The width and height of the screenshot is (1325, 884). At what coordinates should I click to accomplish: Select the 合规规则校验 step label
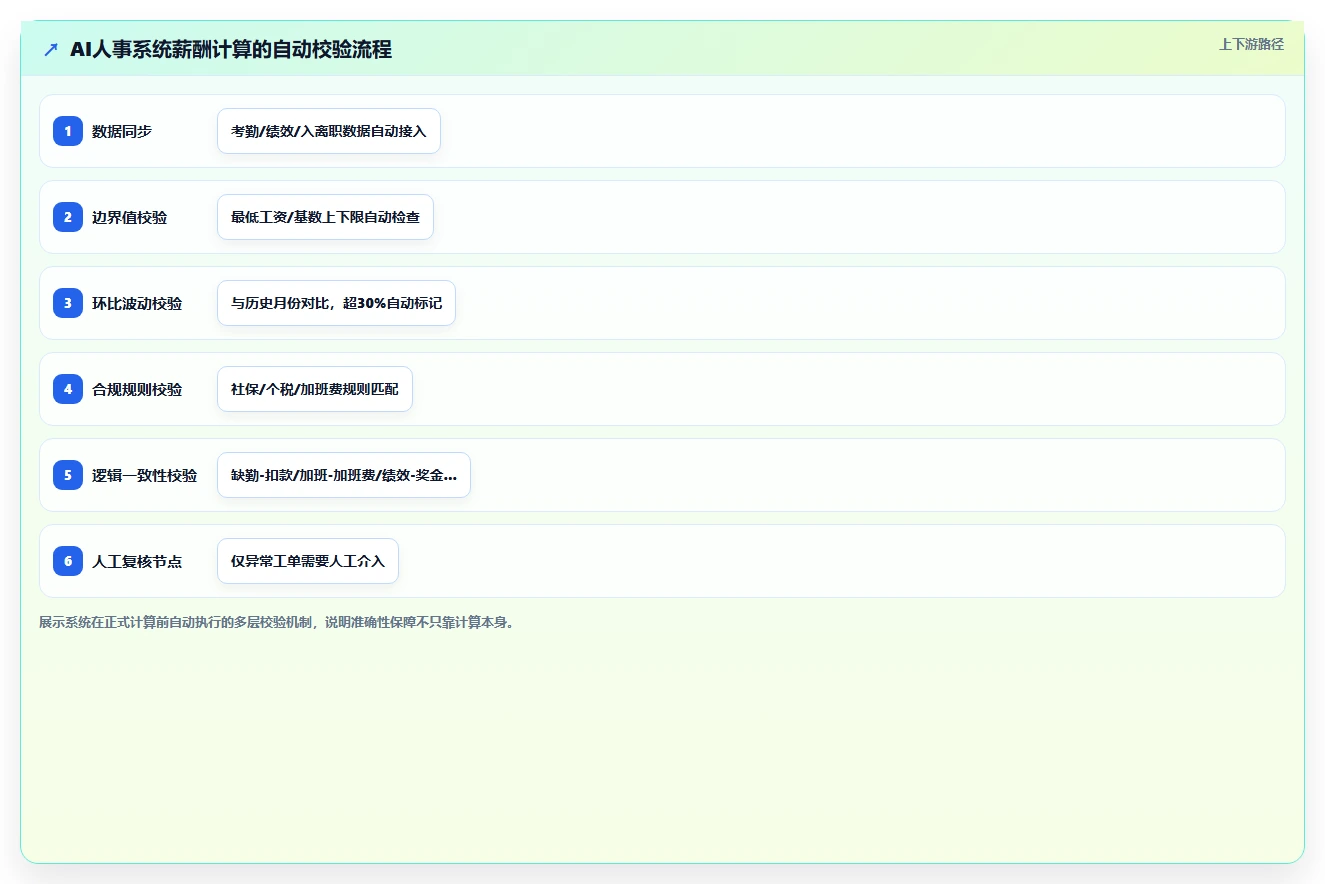point(137,389)
